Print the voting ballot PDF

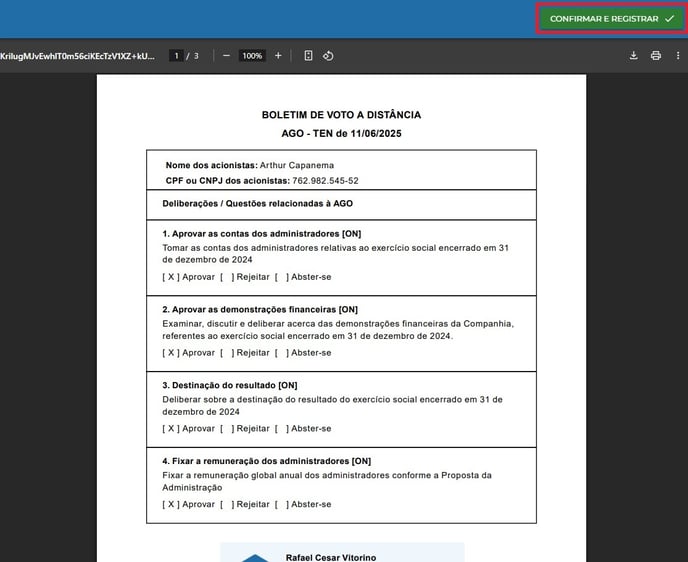point(656,56)
